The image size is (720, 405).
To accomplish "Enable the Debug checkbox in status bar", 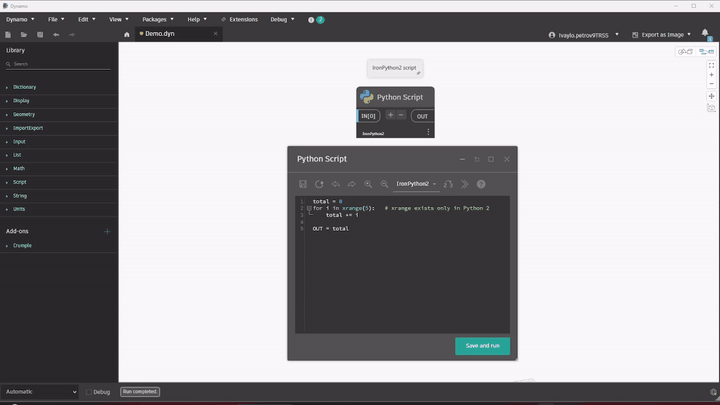I will click(x=89, y=392).
